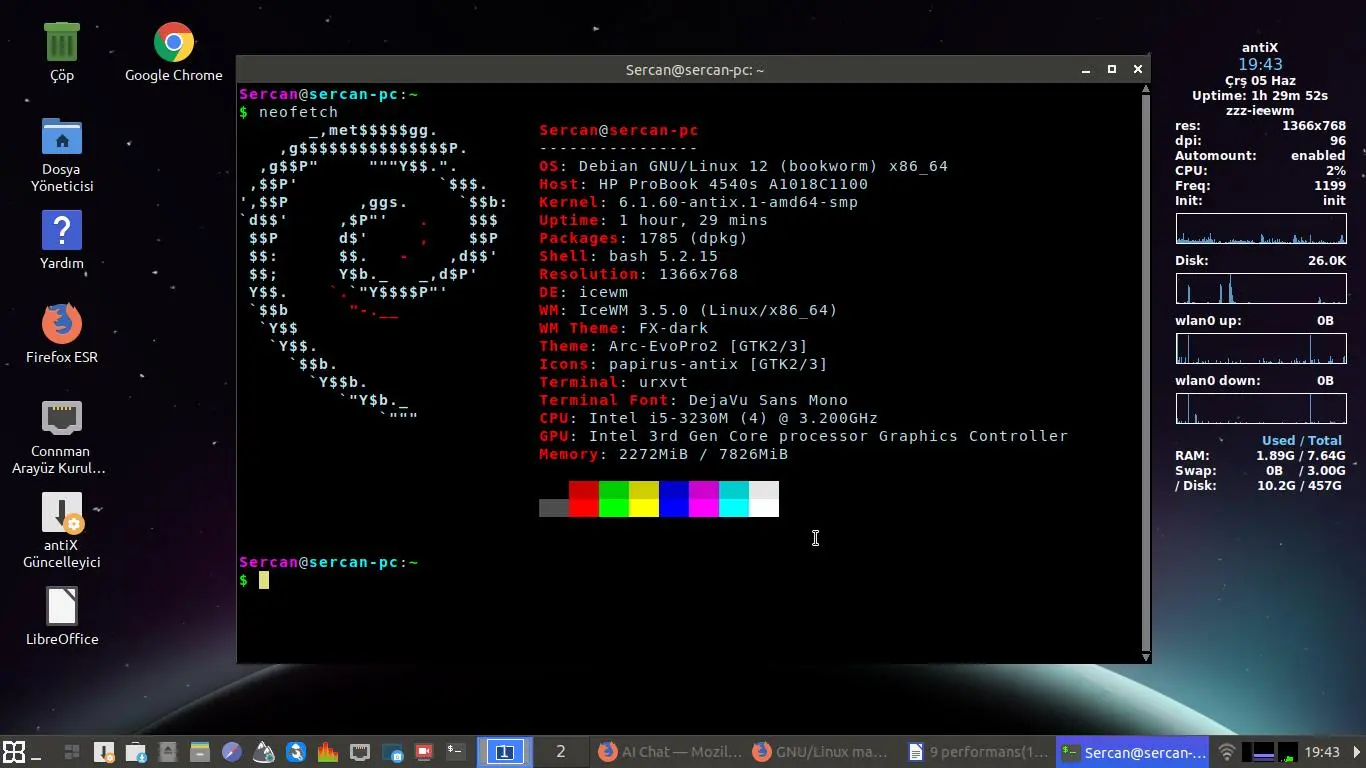
Task: Click the updater icon in the taskbar
Action: pyautogui.click(x=104, y=752)
